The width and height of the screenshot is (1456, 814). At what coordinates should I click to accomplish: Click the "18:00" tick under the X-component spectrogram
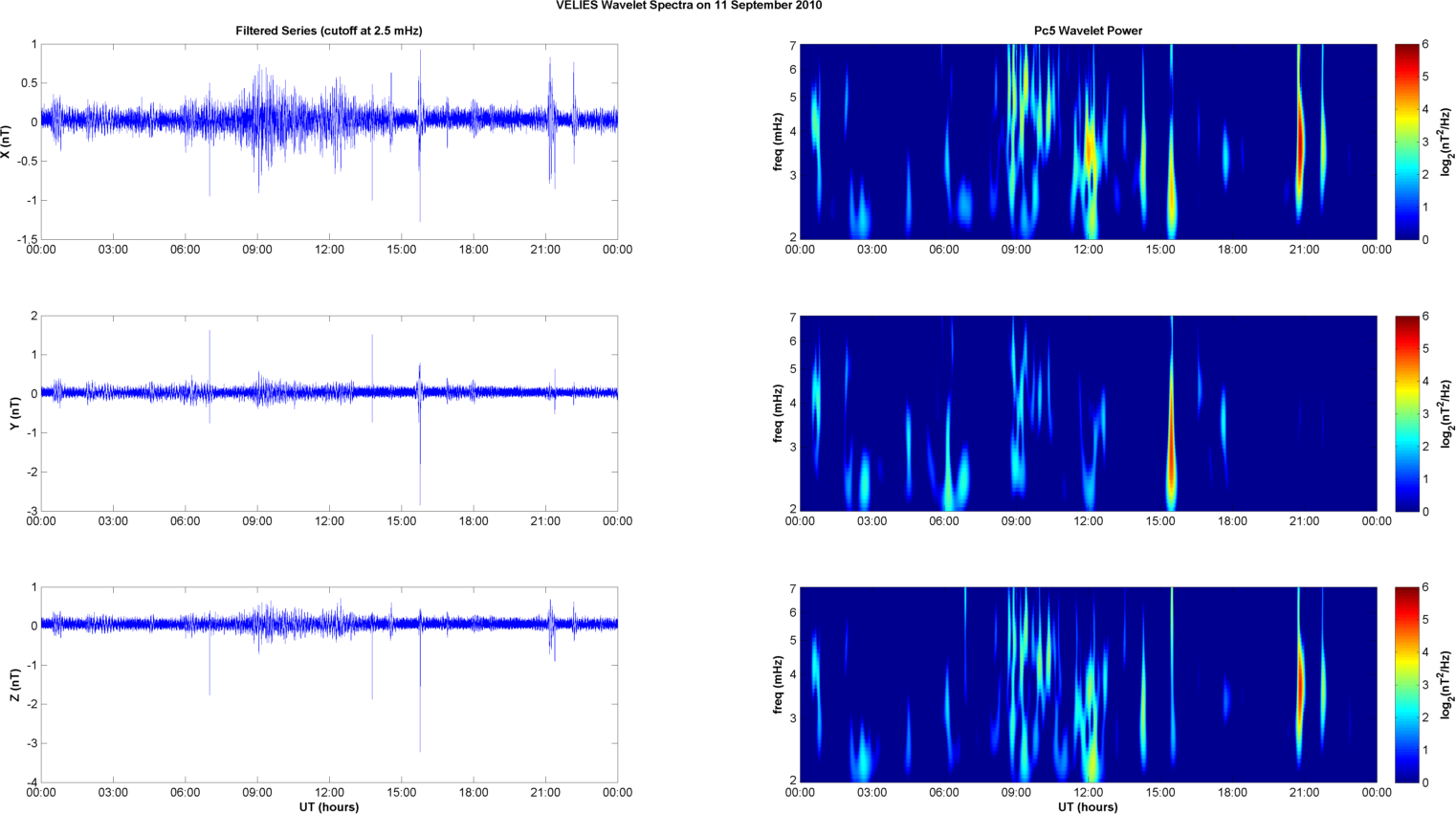tap(1232, 250)
